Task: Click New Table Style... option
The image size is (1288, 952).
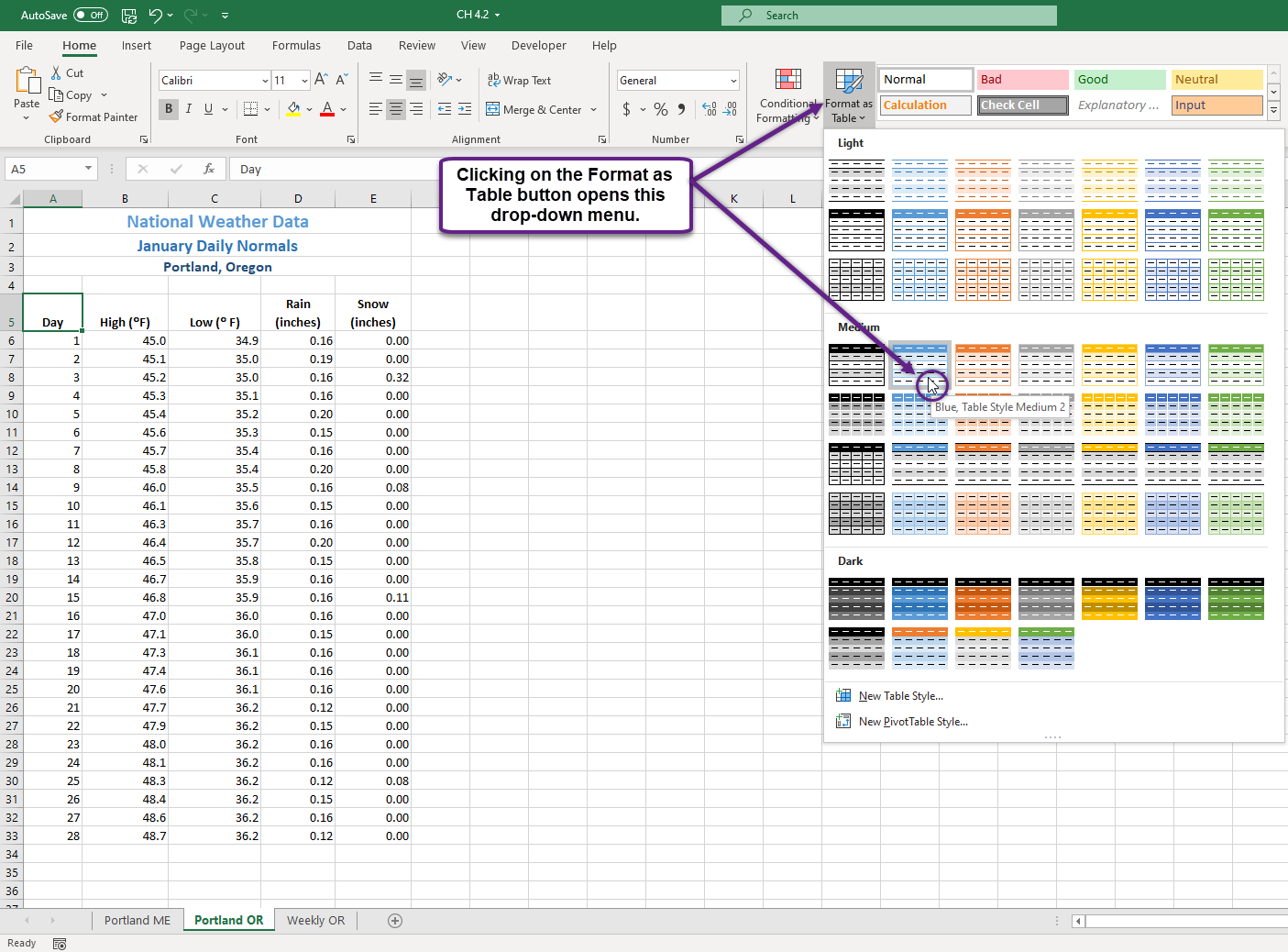Action: click(901, 696)
